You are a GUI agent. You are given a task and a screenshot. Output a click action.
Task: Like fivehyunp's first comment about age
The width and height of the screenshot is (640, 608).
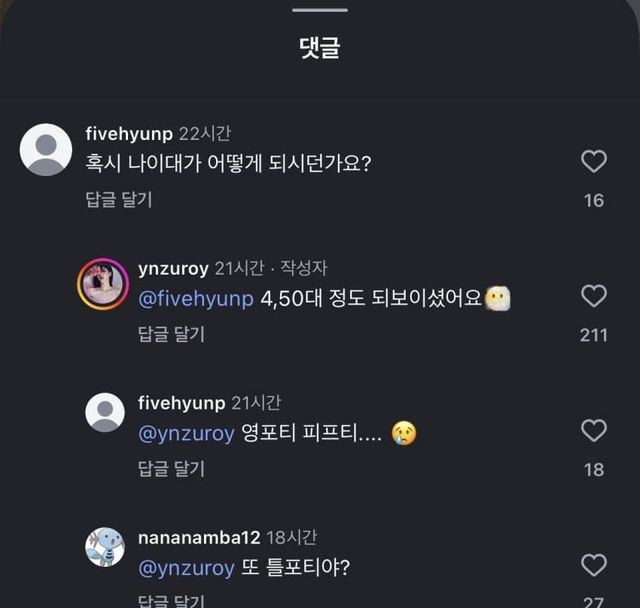[x=594, y=161]
